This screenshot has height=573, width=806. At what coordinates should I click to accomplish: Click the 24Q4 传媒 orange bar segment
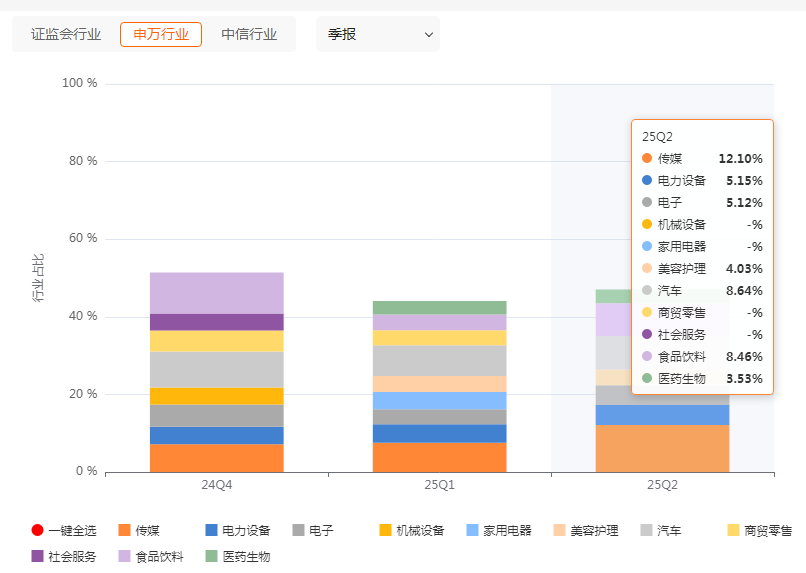(217, 458)
